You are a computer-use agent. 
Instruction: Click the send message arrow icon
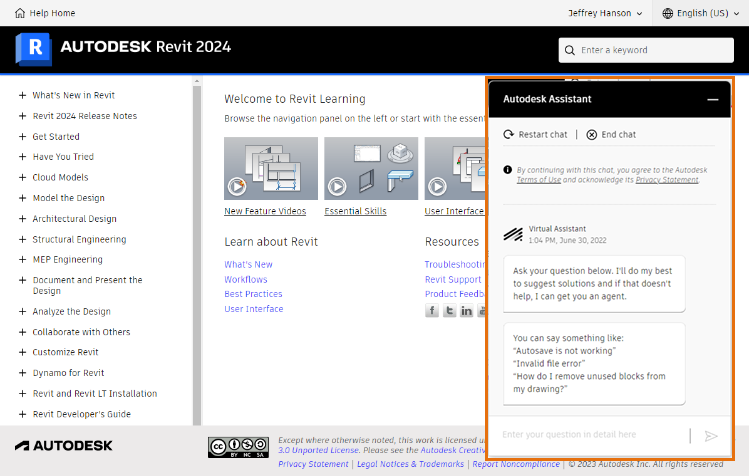711,436
